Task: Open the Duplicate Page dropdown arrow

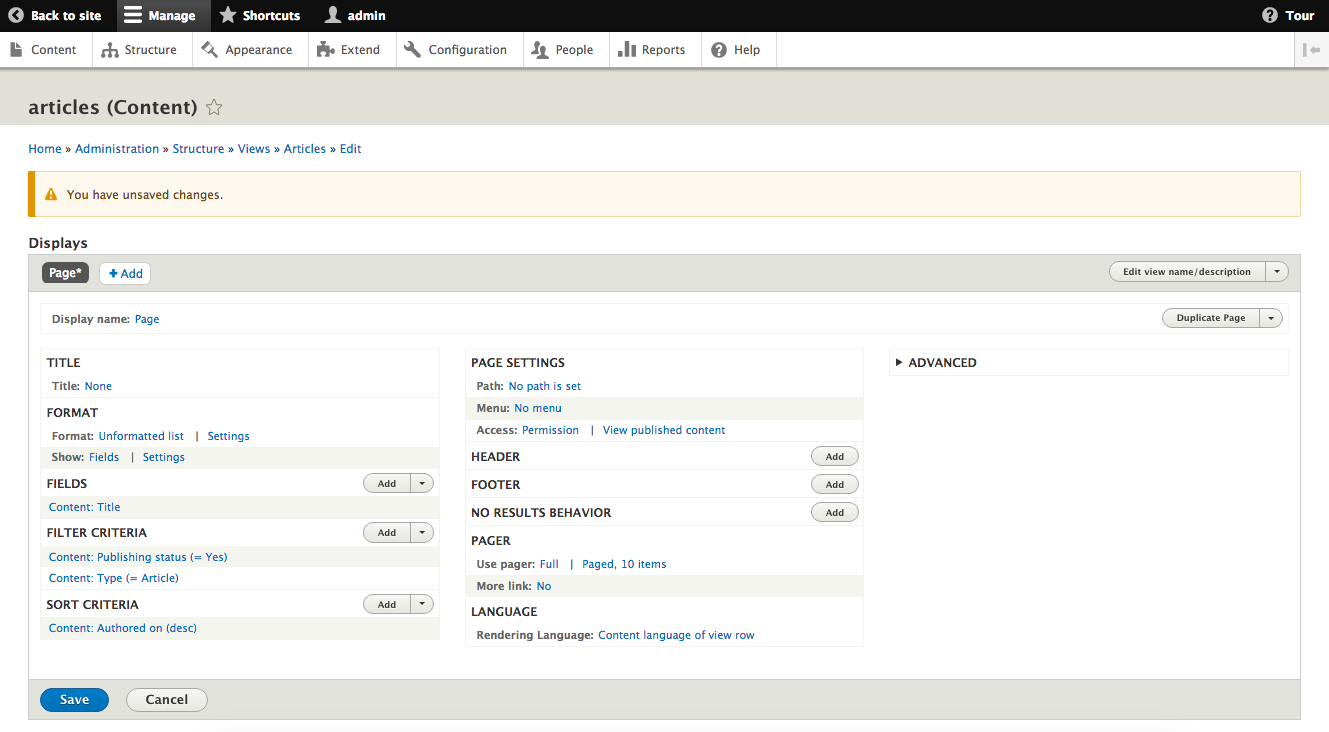Action: (1270, 318)
